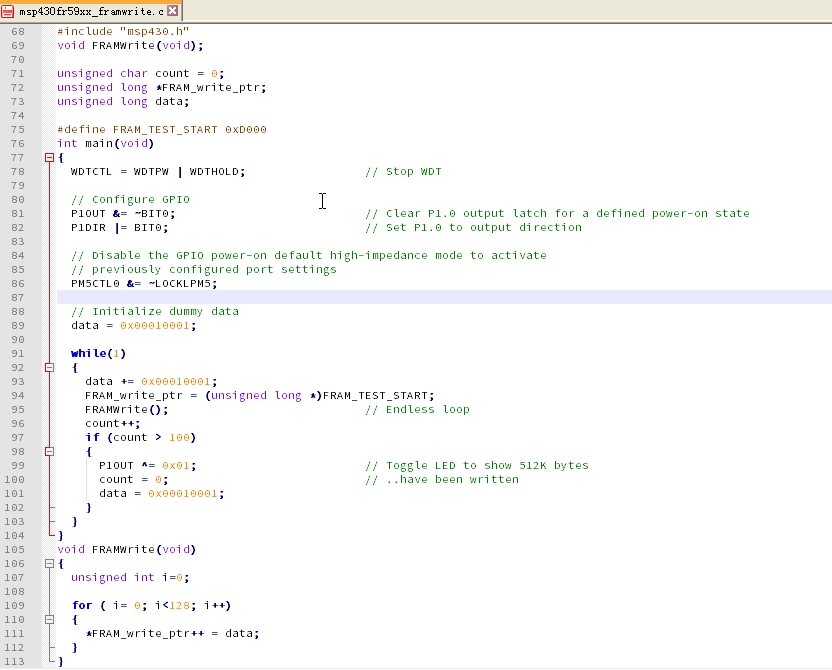Click 'data += 0x00010001;' statement

click(151, 382)
